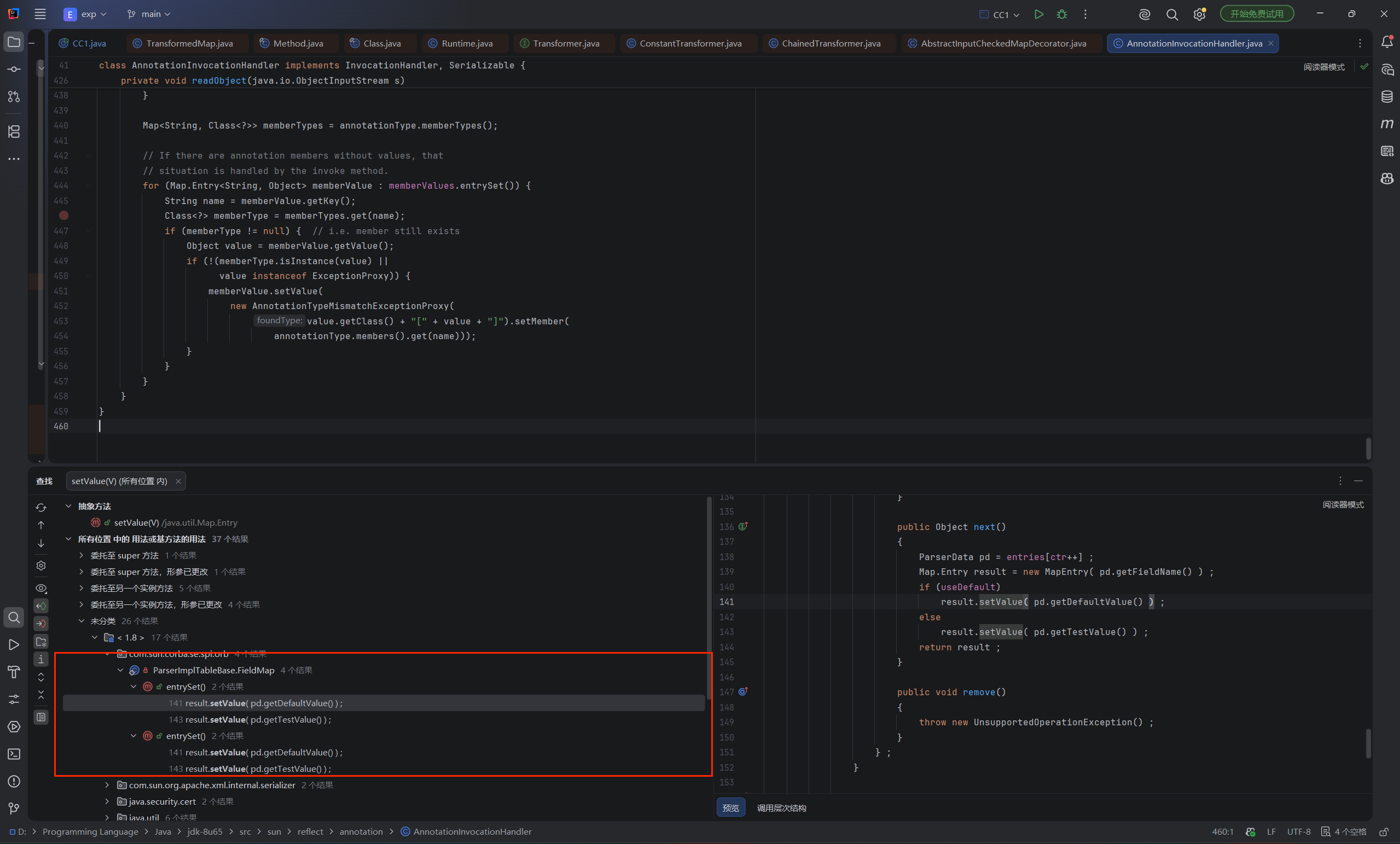This screenshot has width=1400, height=844.
Task: Jump to next occurrence arrow
Action: point(41,543)
